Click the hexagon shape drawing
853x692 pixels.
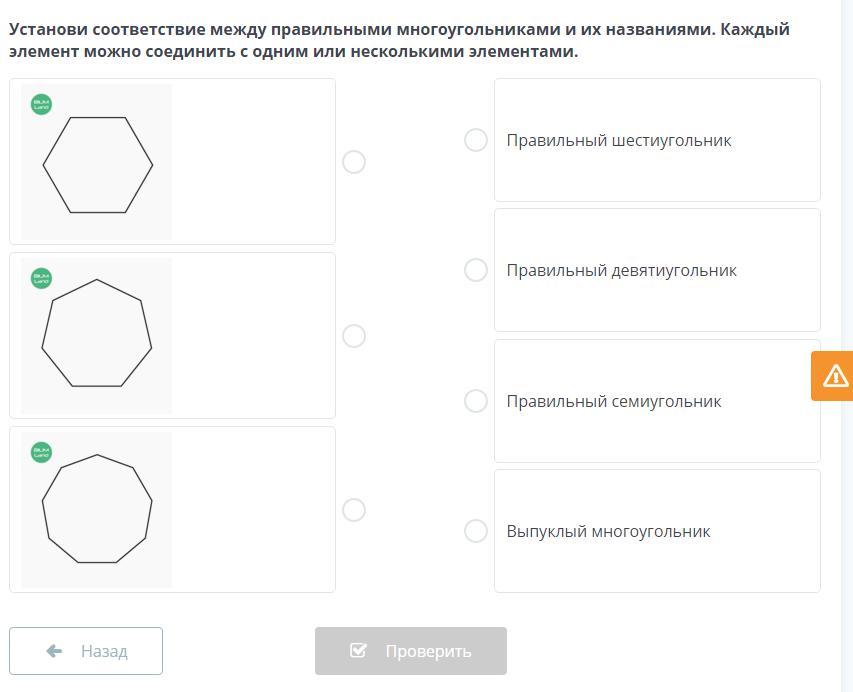[98, 165]
